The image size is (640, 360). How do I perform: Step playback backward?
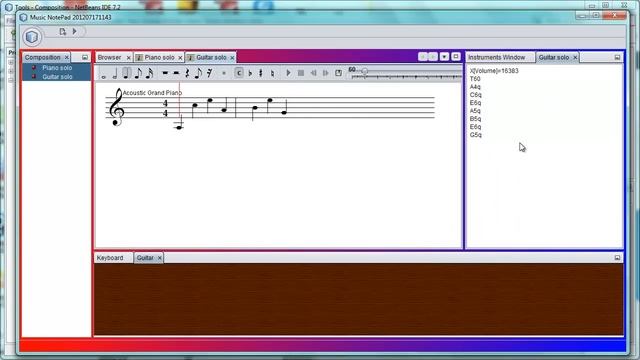pos(313,73)
